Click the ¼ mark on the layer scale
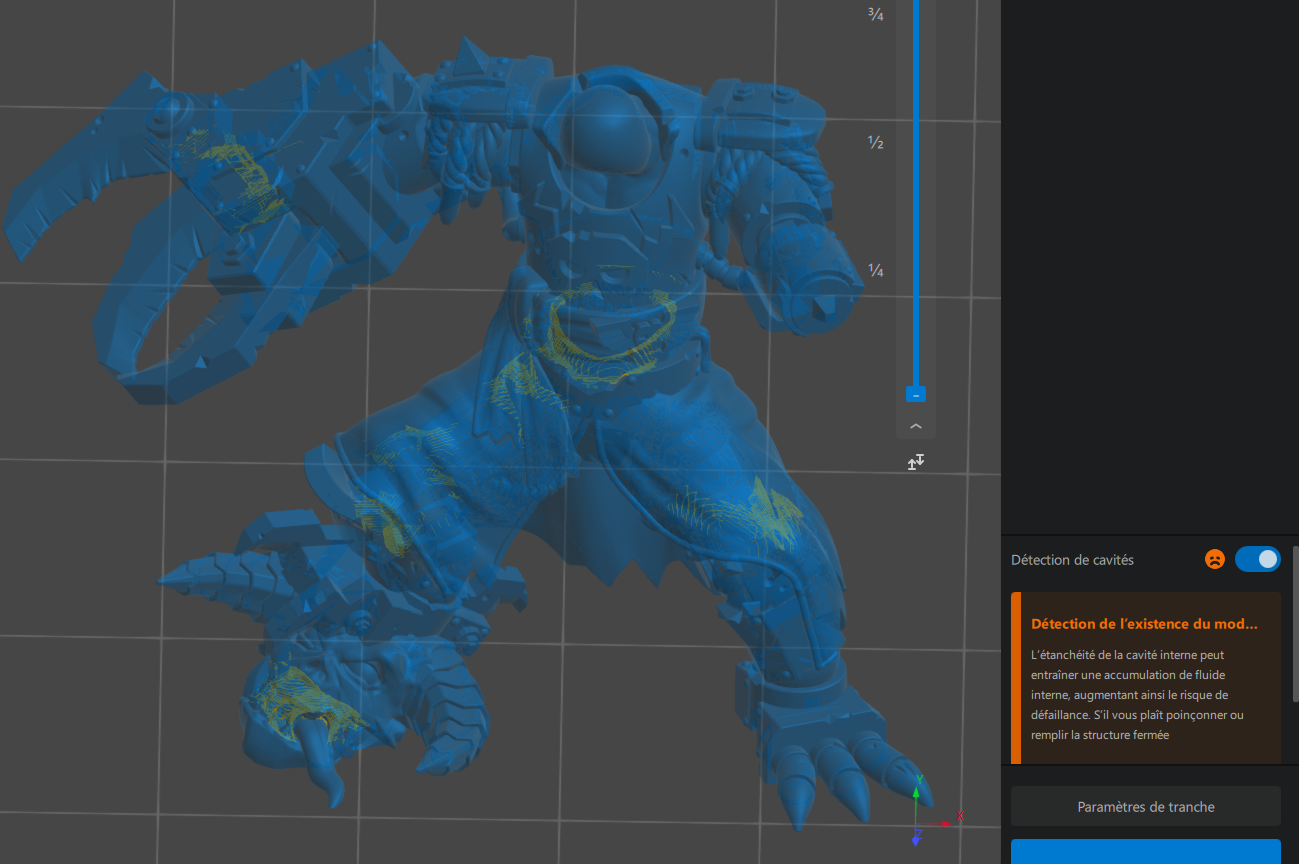 [x=875, y=271]
